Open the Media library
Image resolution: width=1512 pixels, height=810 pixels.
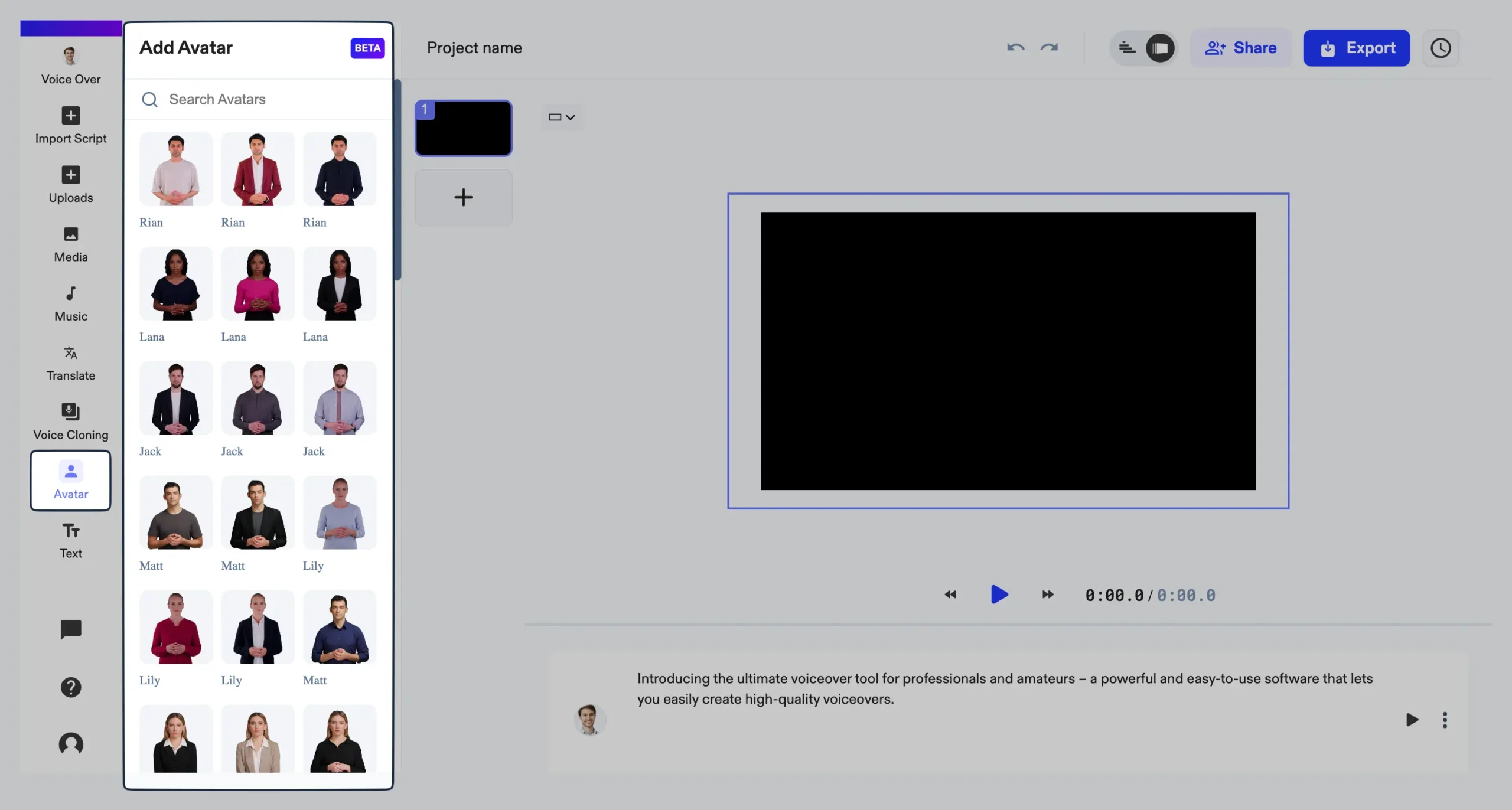(x=70, y=244)
